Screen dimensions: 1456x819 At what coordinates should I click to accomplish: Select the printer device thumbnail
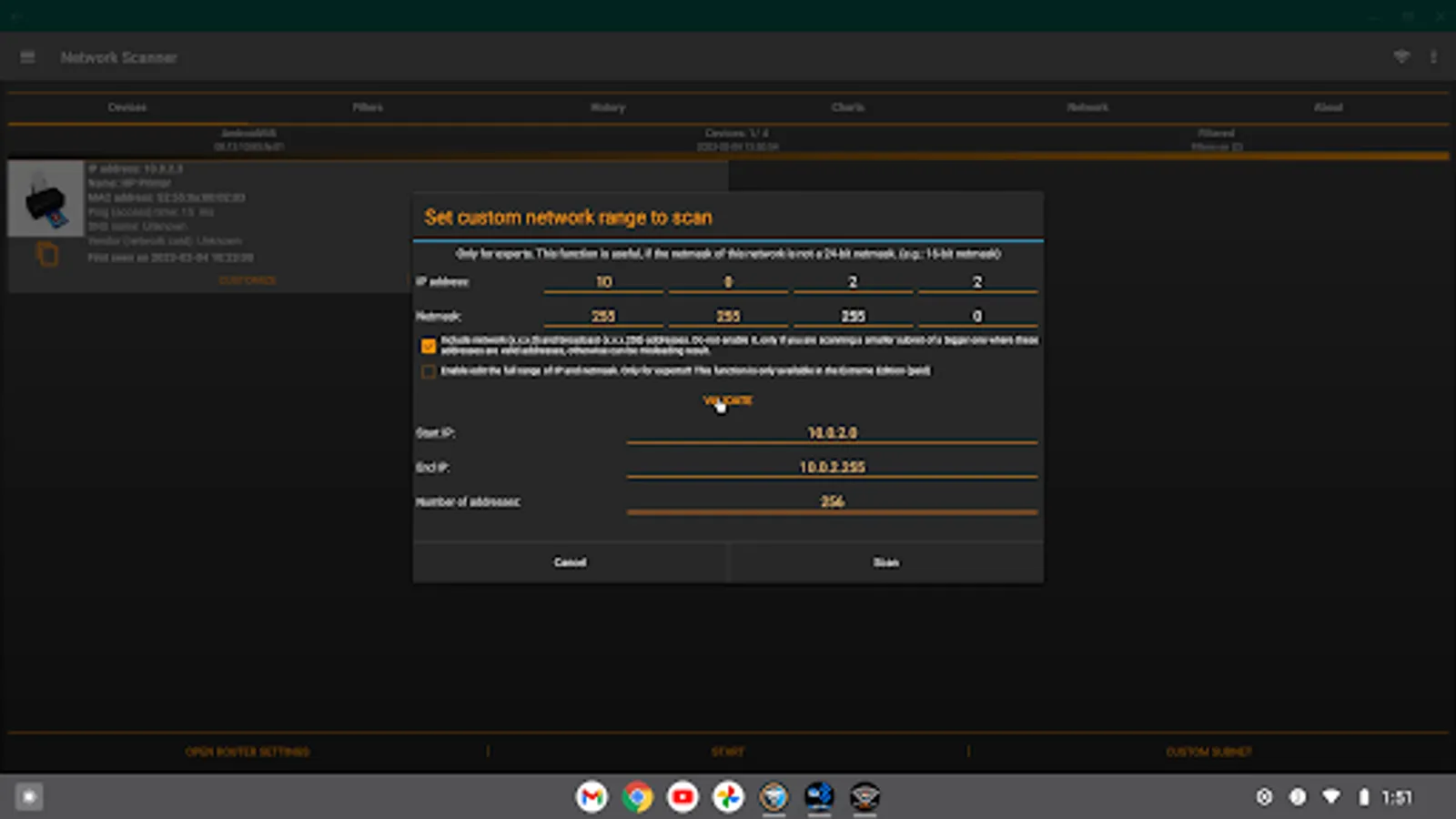45,198
